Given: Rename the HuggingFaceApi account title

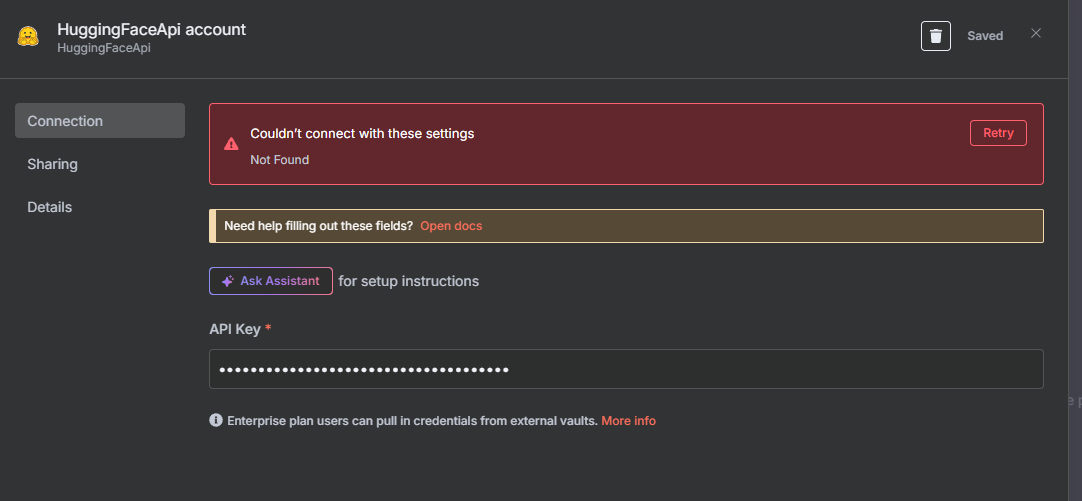Looking at the screenshot, I should [x=152, y=30].
